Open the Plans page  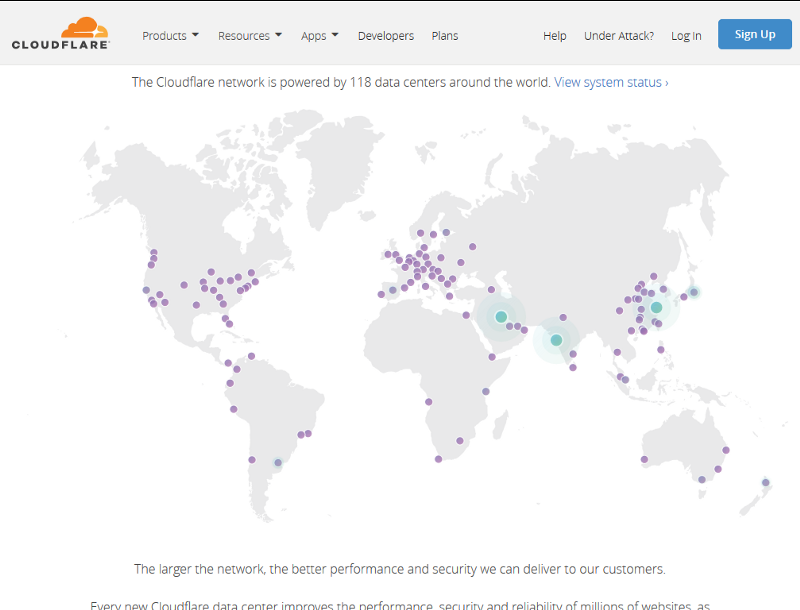click(x=445, y=36)
